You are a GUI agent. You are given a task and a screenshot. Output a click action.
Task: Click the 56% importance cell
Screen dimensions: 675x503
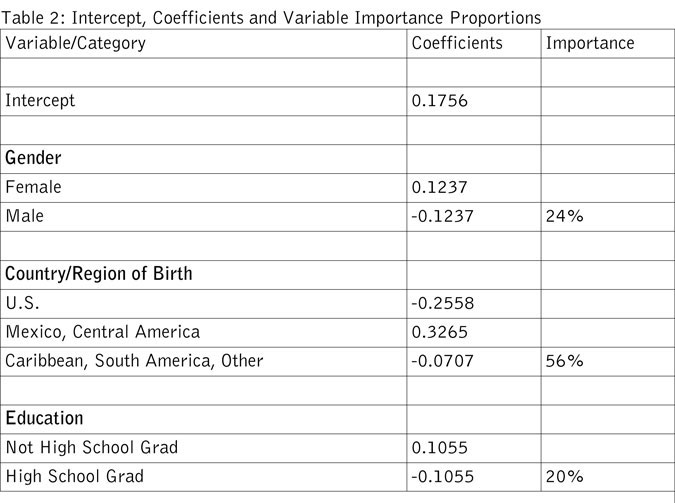click(564, 361)
